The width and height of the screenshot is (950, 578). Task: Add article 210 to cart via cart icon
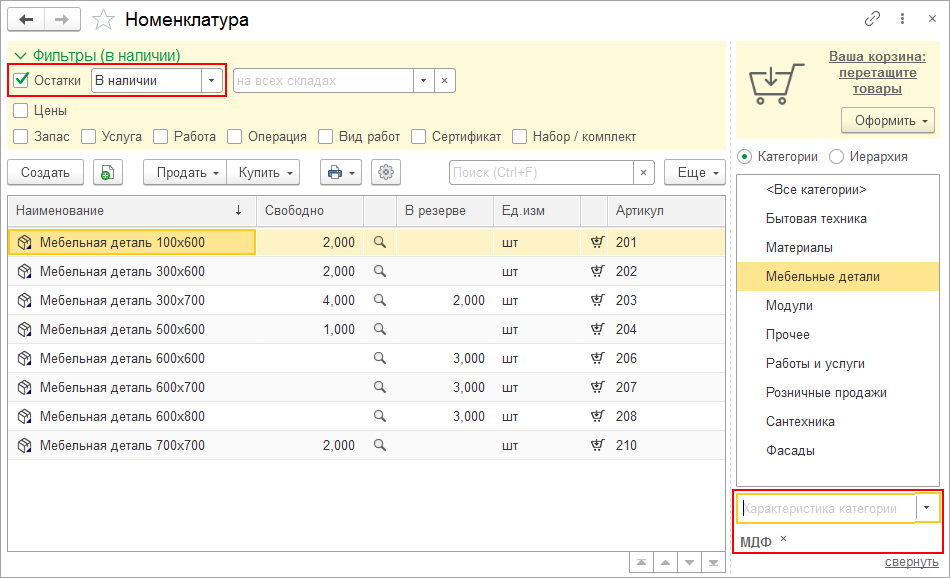pos(597,445)
